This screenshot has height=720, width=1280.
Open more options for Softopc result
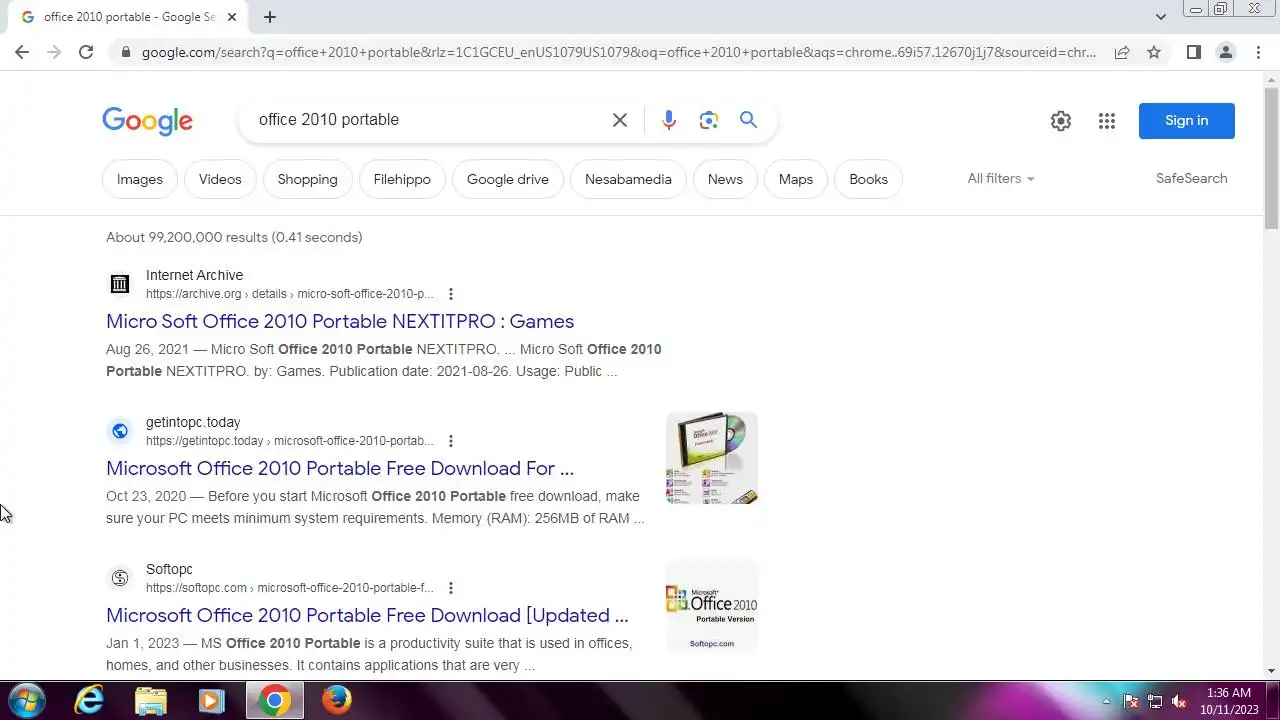451,588
